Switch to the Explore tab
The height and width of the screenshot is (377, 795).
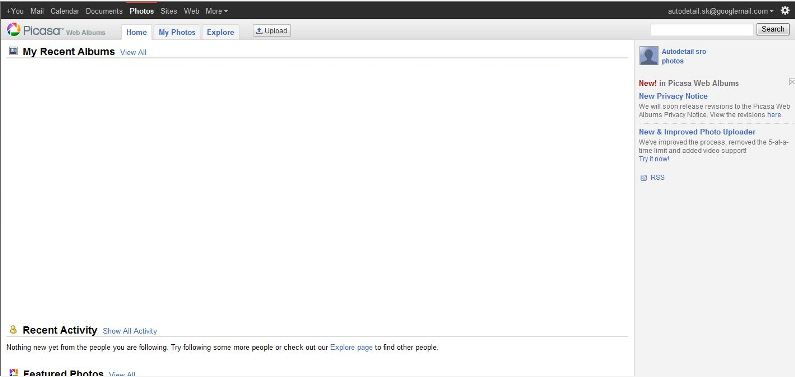(x=221, y=32)
